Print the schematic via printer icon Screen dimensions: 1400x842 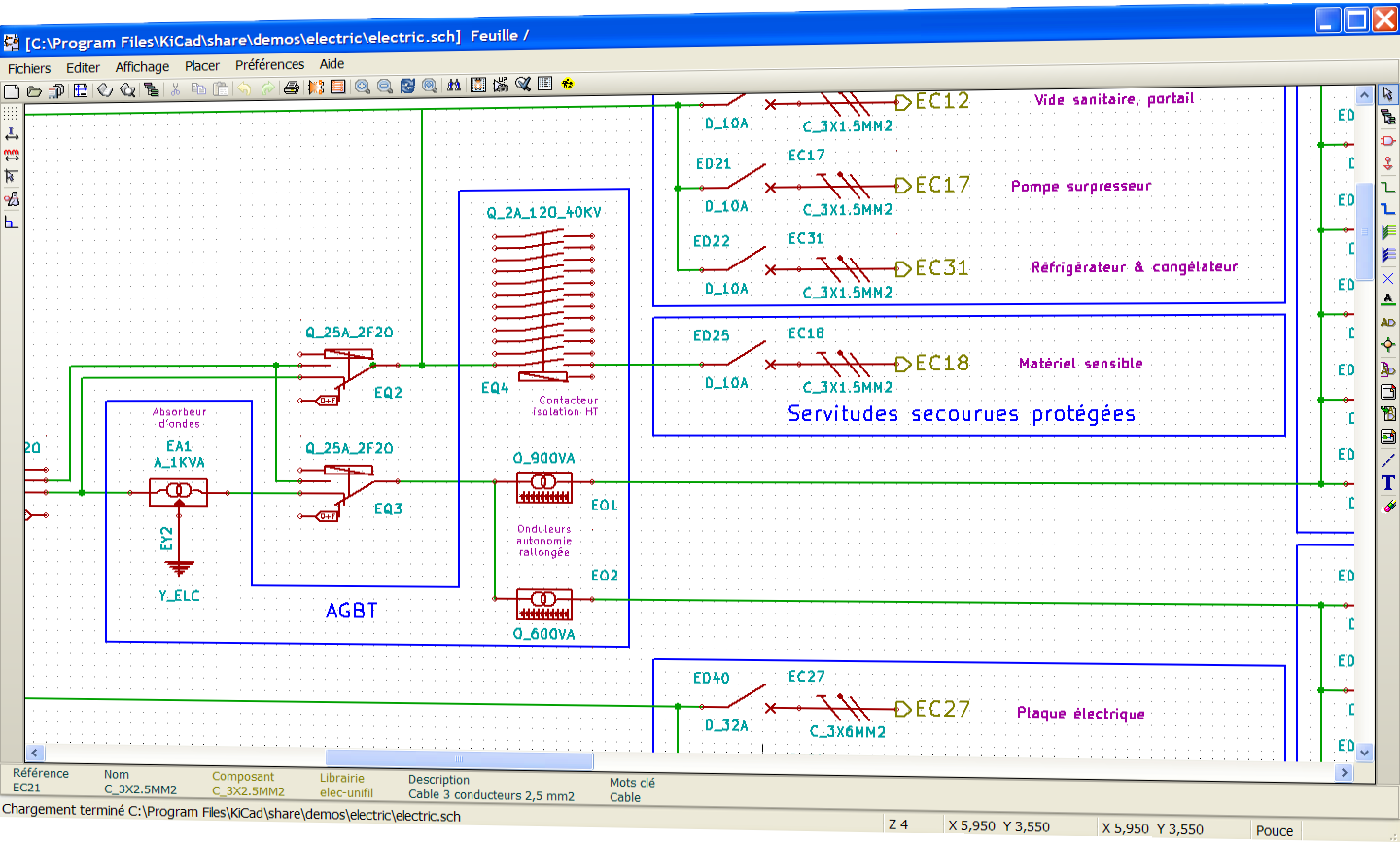tap(292, 88)
